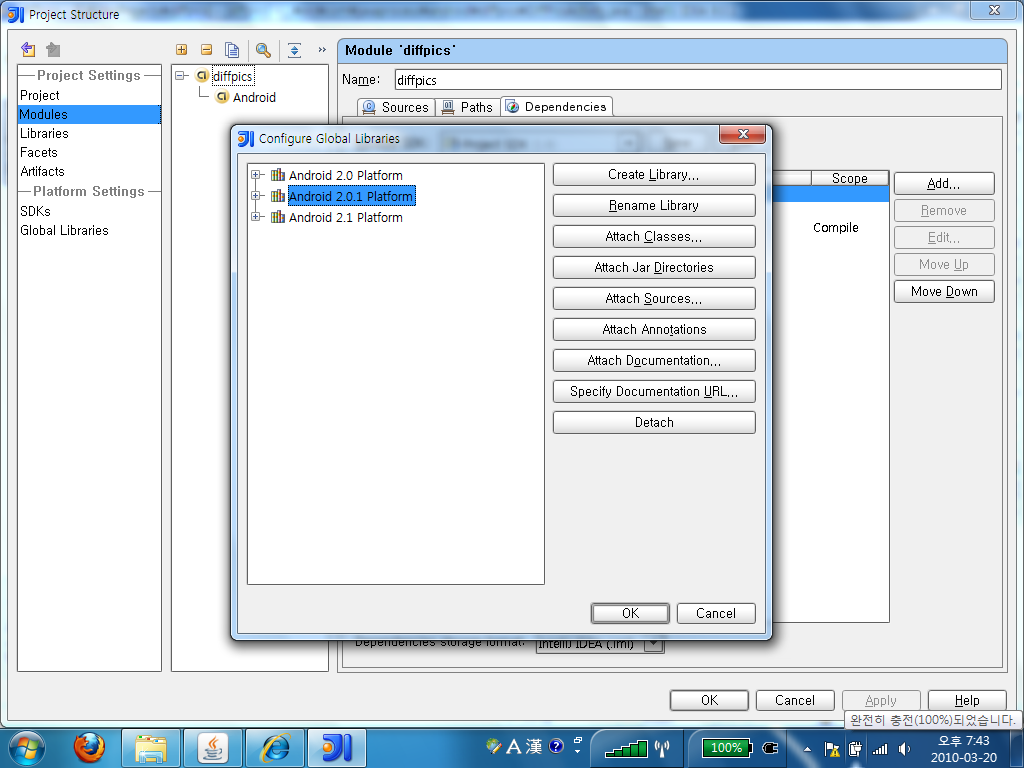Click the Android 2.1 Platform library icon

[278, 217]
